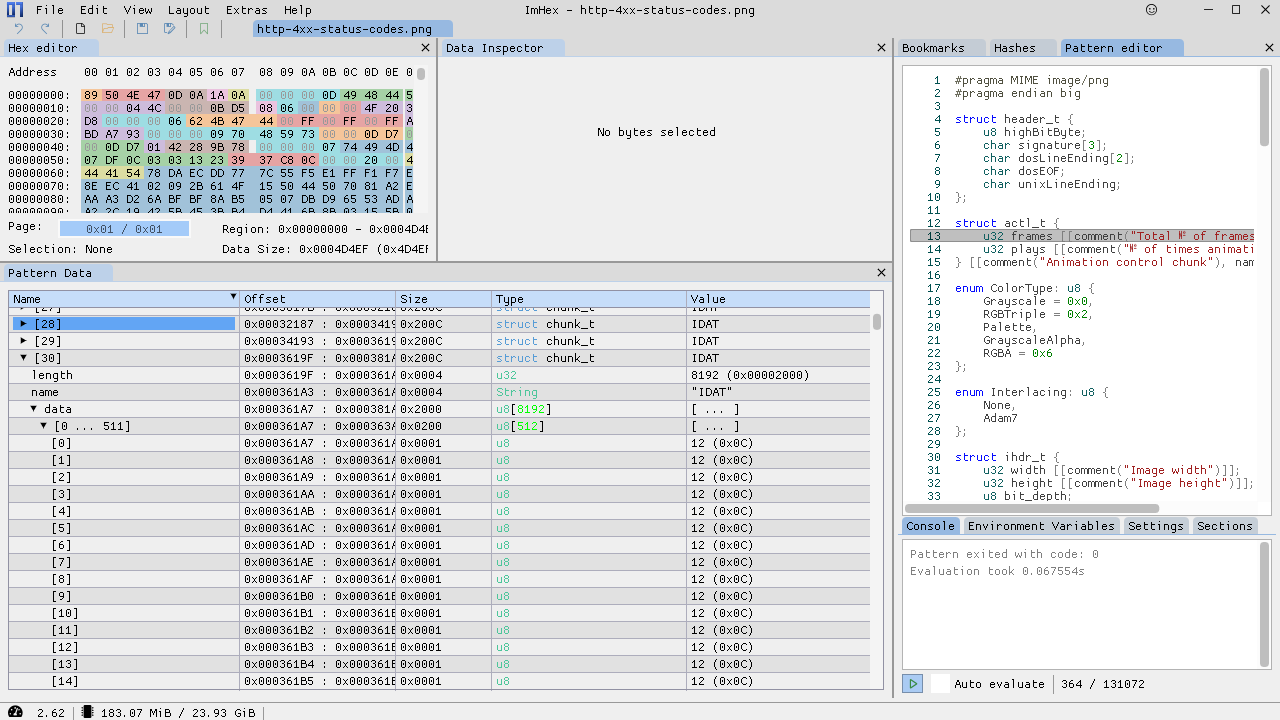Click the Save As edit-disk icon
This screenshot has width=1280, height=720.
170,29
